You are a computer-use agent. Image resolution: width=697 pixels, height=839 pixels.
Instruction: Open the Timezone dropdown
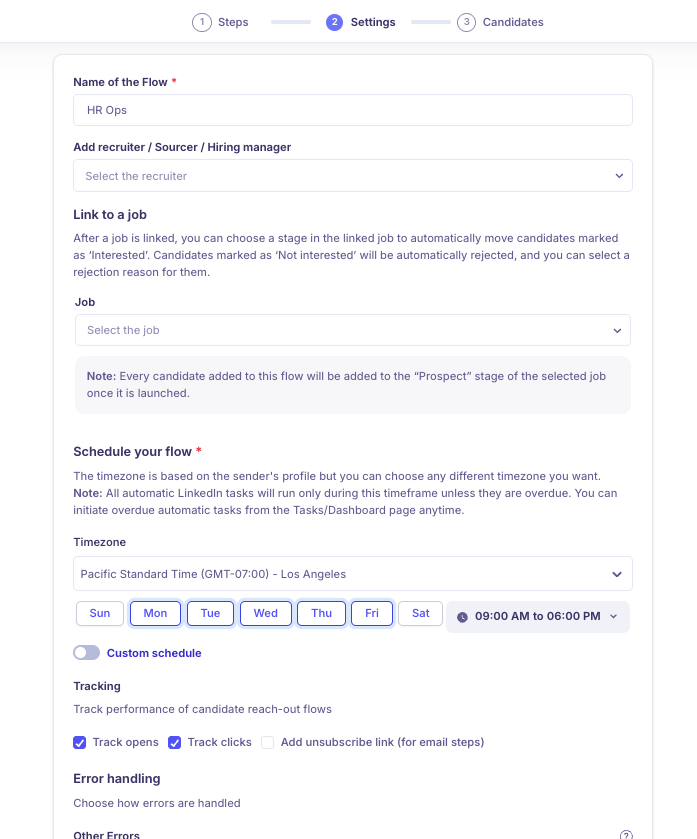tap(352, 573)
